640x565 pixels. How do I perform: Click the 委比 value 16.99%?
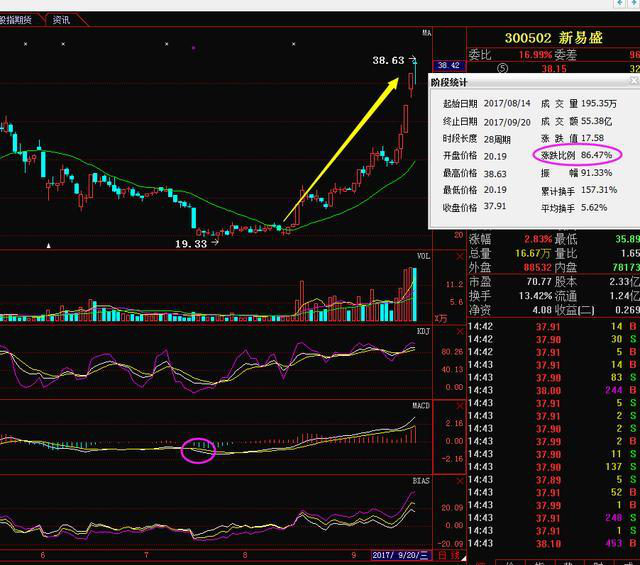point(535,55)
